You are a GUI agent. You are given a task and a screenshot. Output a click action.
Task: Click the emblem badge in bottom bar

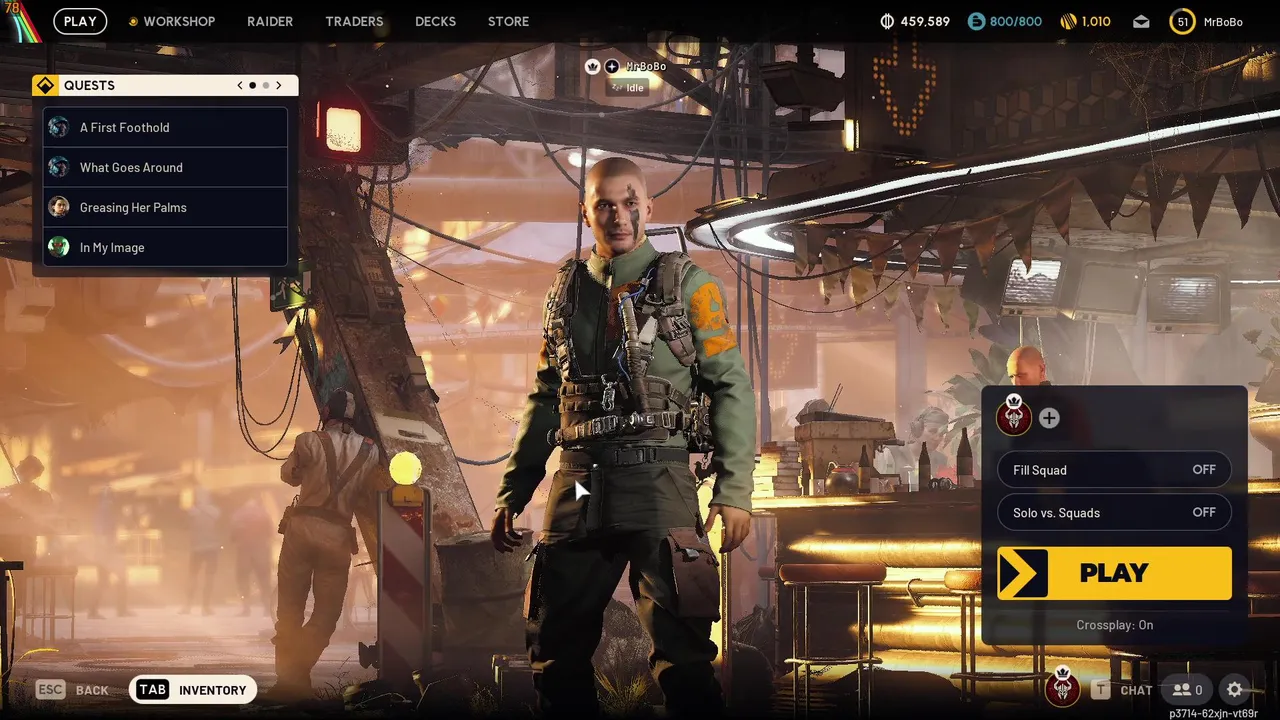click(1062, 686)
